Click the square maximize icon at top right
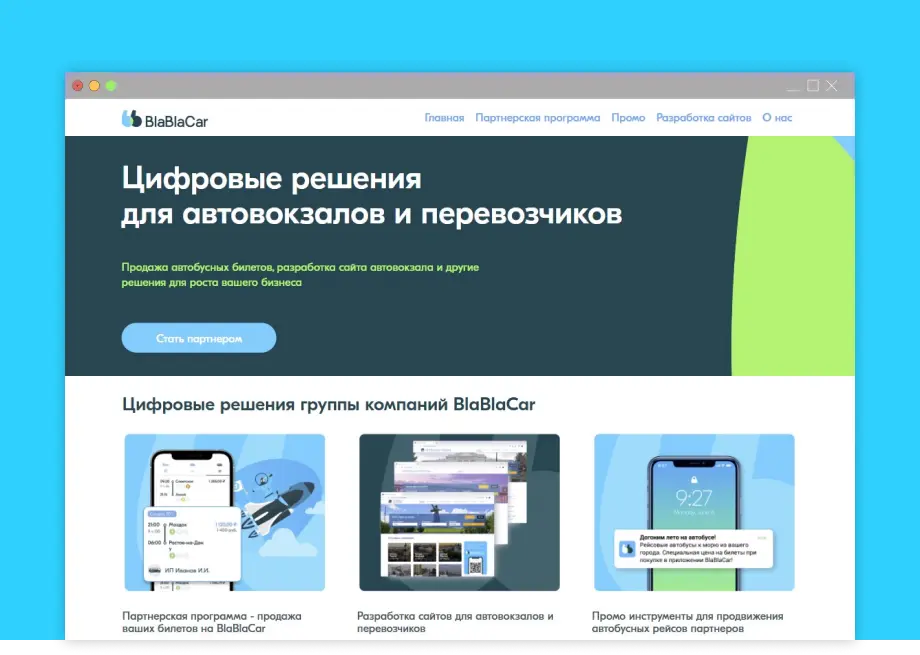 tap(813, 86)
